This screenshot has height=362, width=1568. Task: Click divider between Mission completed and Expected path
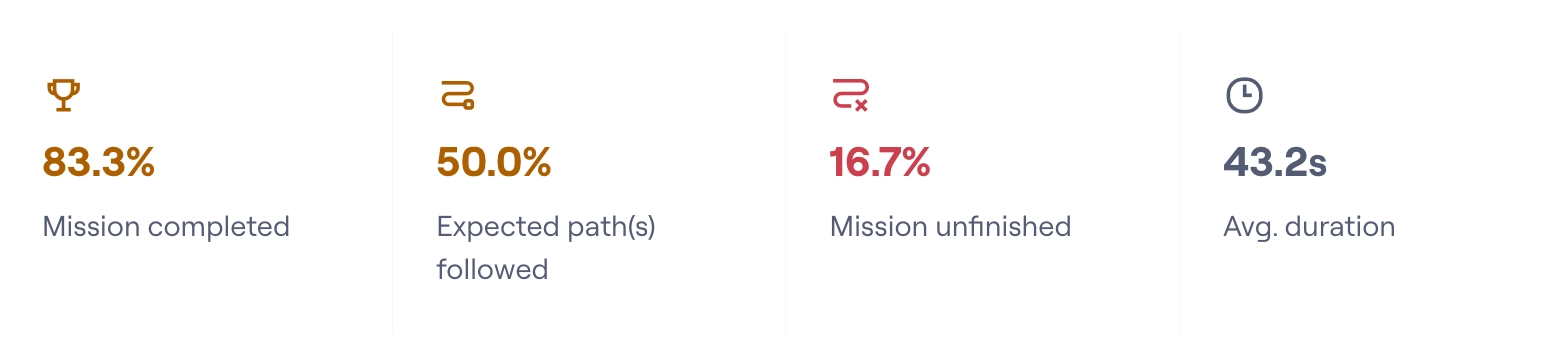click(x=393, y=181)
